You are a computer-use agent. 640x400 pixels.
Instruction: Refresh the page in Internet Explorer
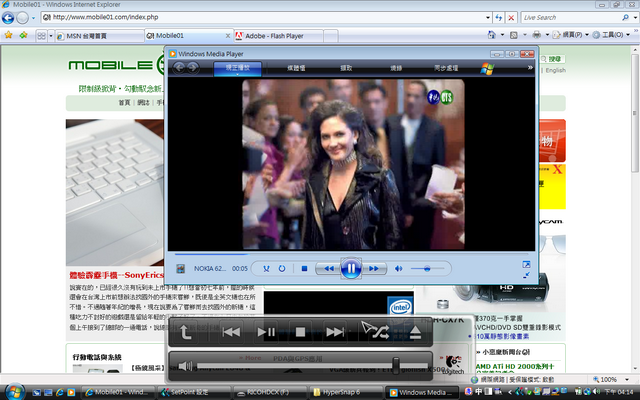(499, 18)
